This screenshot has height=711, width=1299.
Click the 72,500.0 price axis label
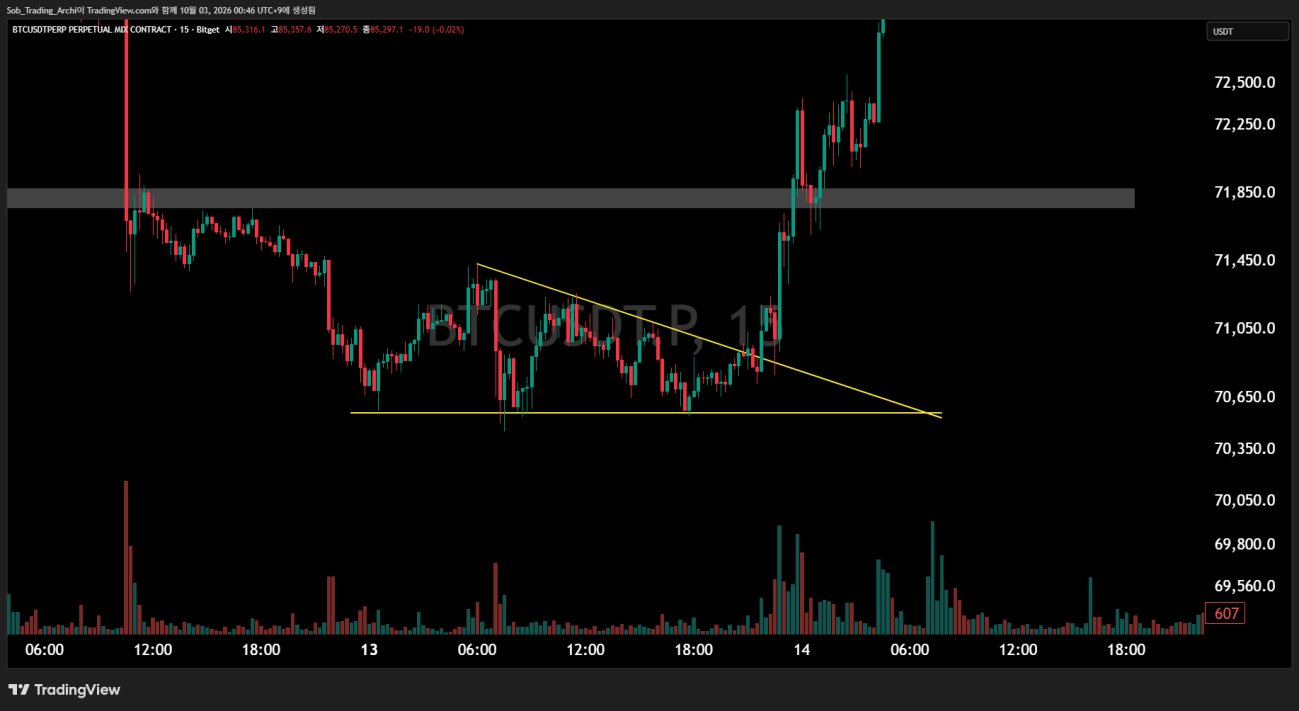(x=1244, y=83)
